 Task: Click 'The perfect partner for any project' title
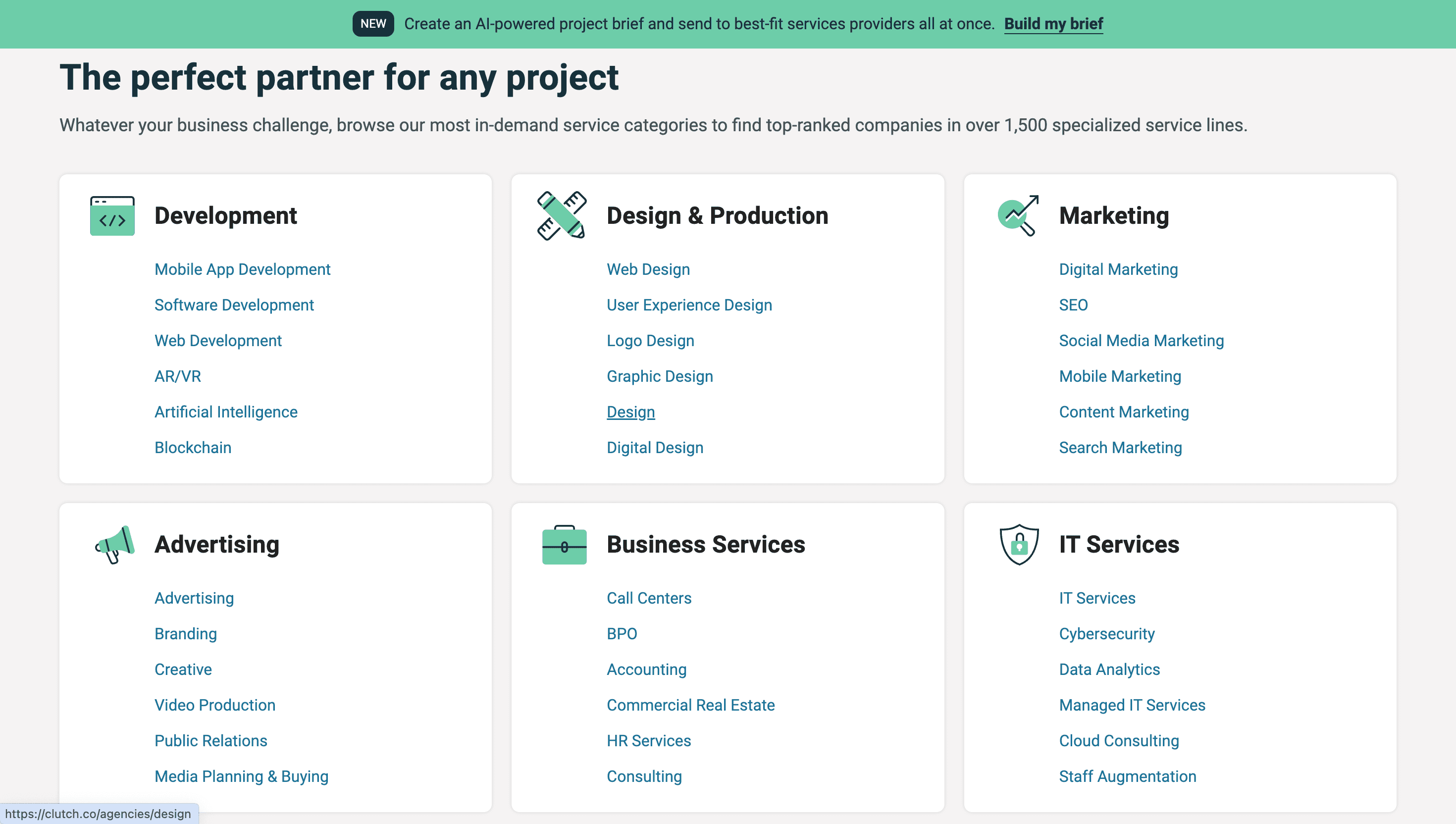pyautogui.click(x=339, y=78)
